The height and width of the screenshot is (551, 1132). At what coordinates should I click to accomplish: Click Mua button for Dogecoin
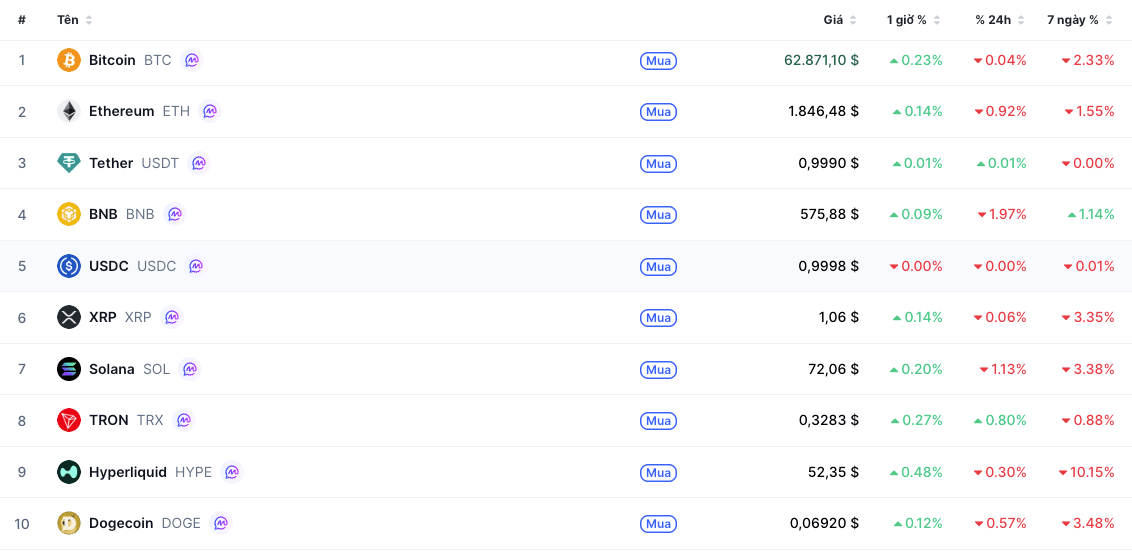[x=658, y=524]
